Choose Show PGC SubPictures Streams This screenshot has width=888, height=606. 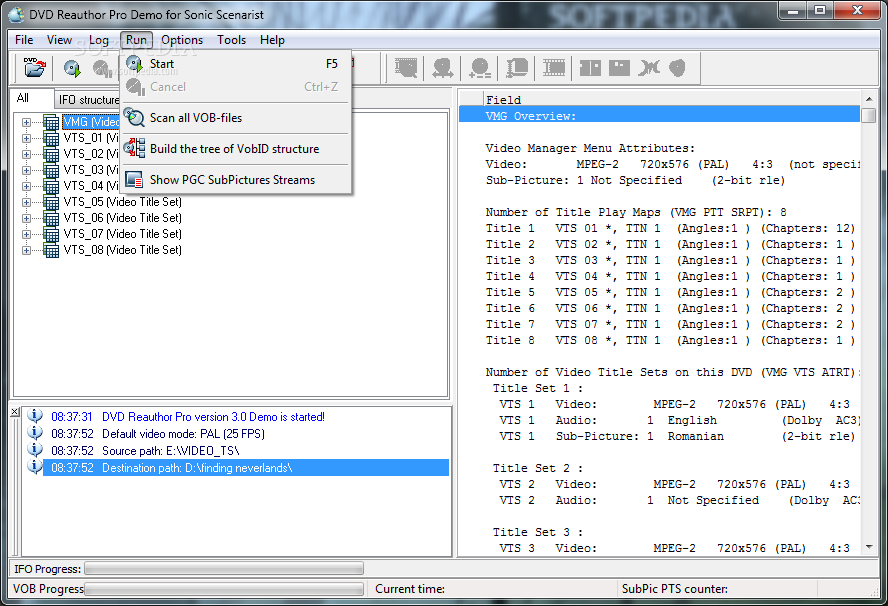[235, 180]
